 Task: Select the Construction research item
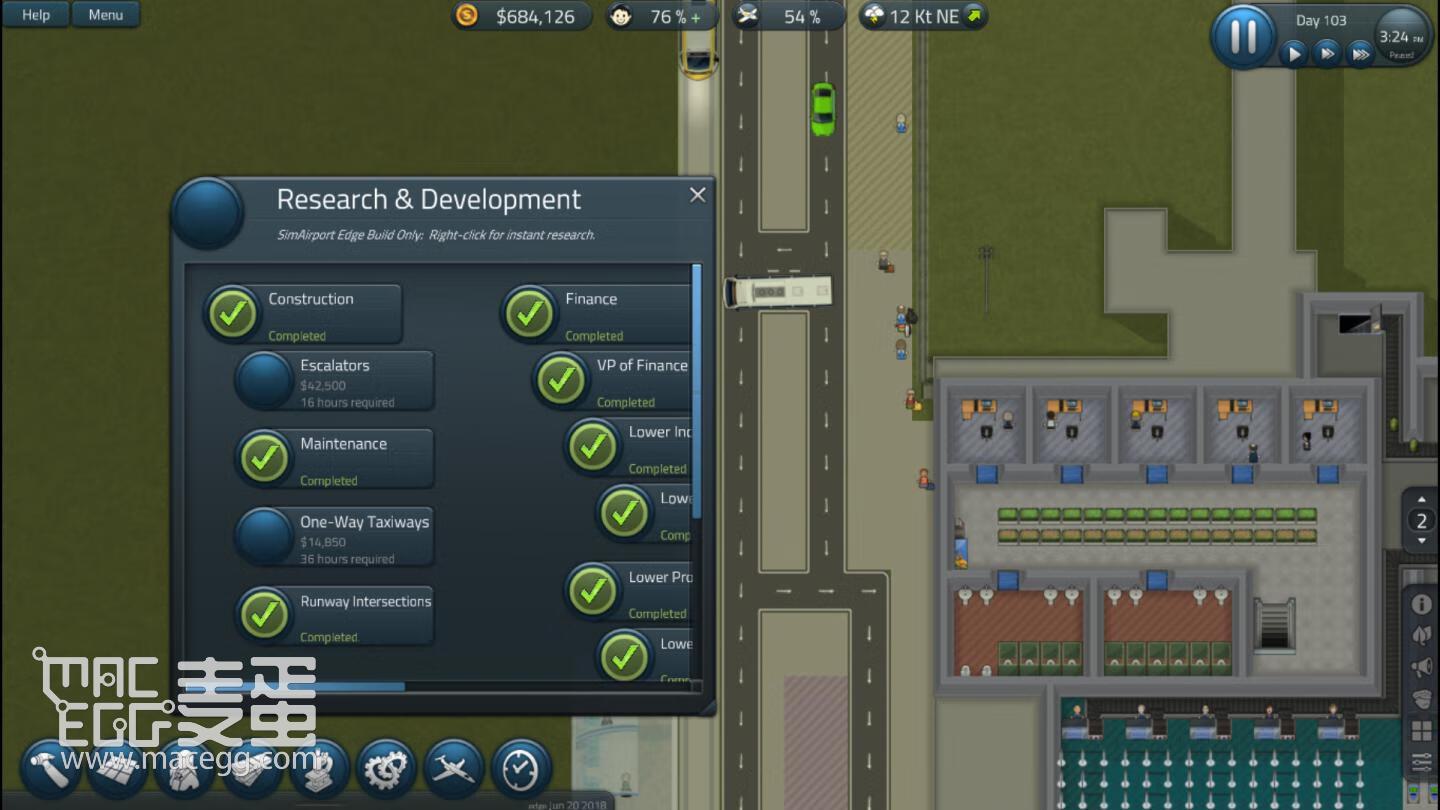click(x=303, y=314)
